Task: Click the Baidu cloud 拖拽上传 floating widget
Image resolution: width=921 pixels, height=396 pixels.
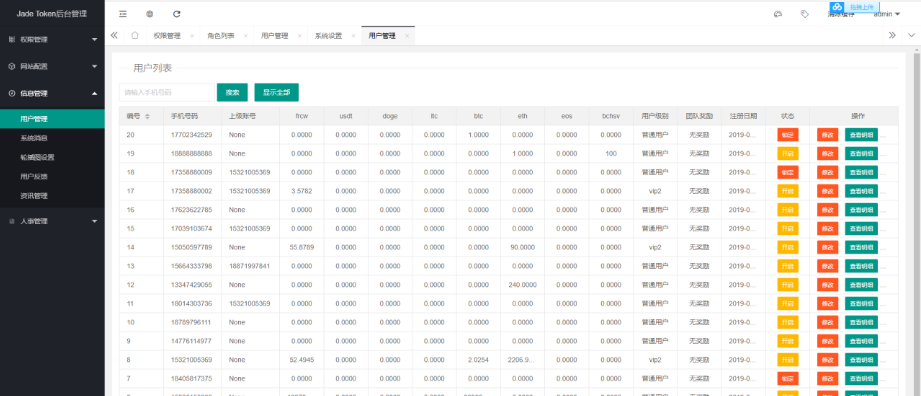Action: [x=854, y=7]
